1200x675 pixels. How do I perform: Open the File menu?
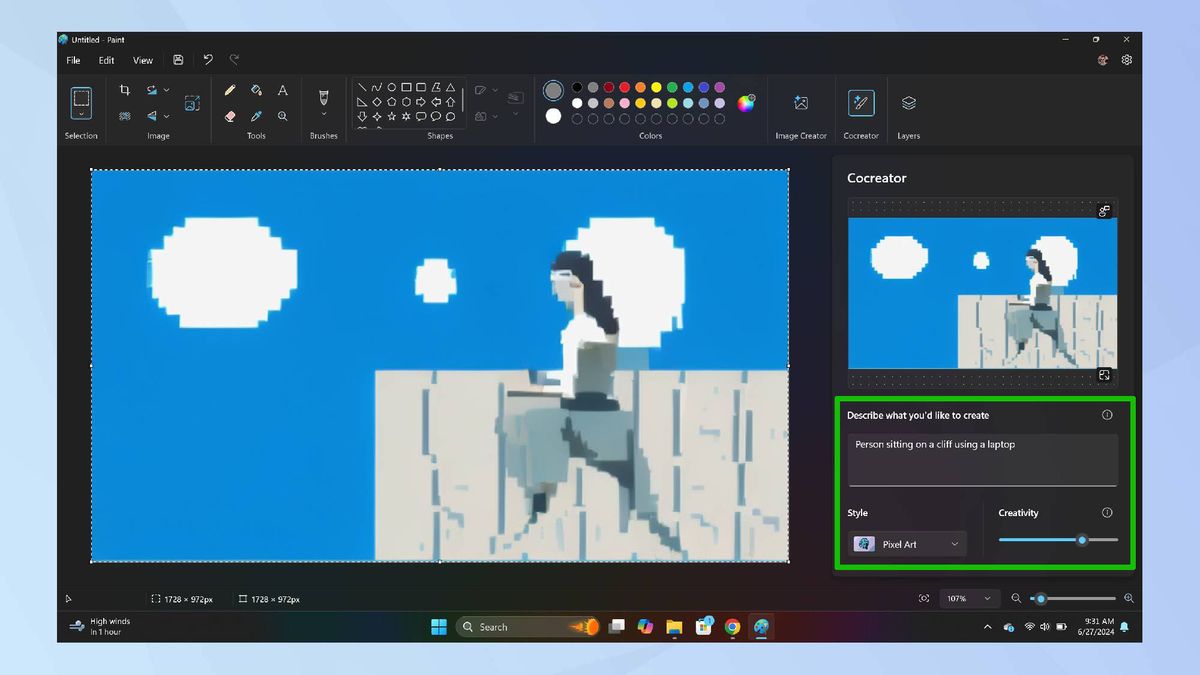(72, 60)
